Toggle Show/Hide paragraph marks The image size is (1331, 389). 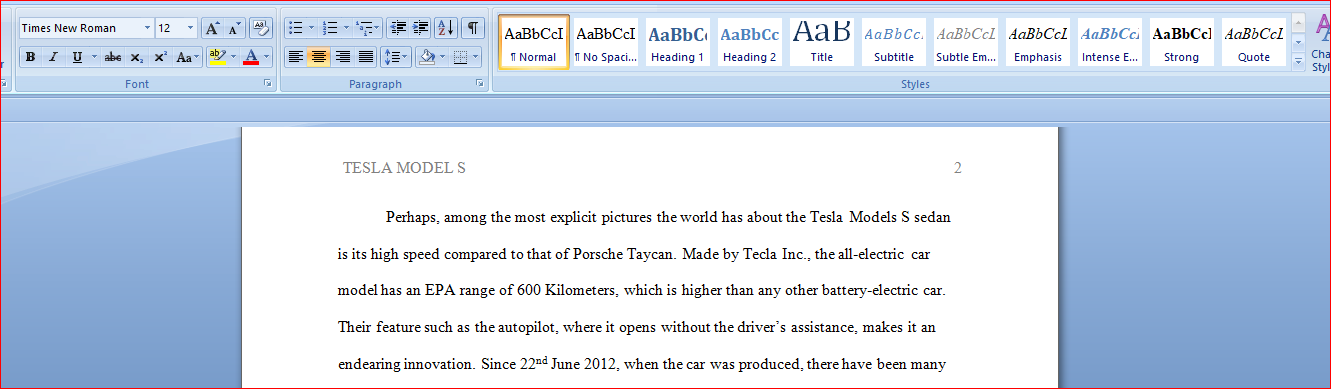click(x=472, y=28)
